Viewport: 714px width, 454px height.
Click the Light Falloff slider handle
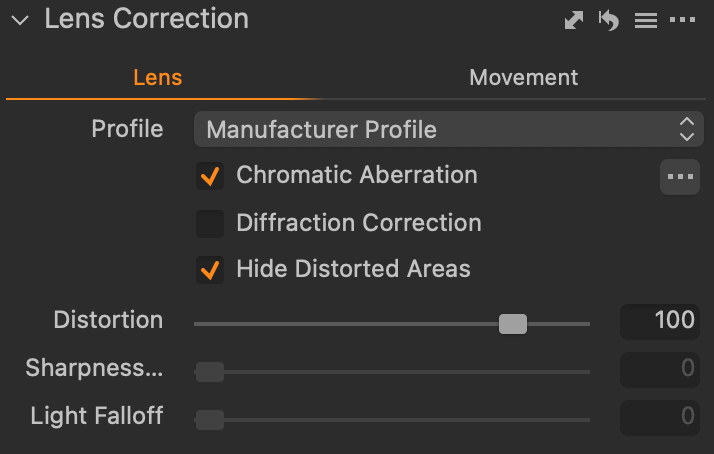coord(210,420)
